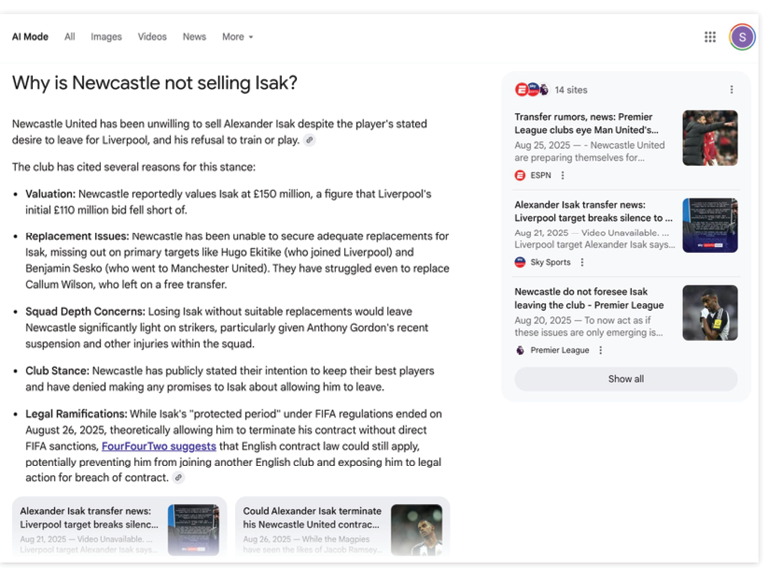780x571 pixels.
Task: Click the 'Aug 20, 2025' date in Premier League card
Action: pos(542,320)
